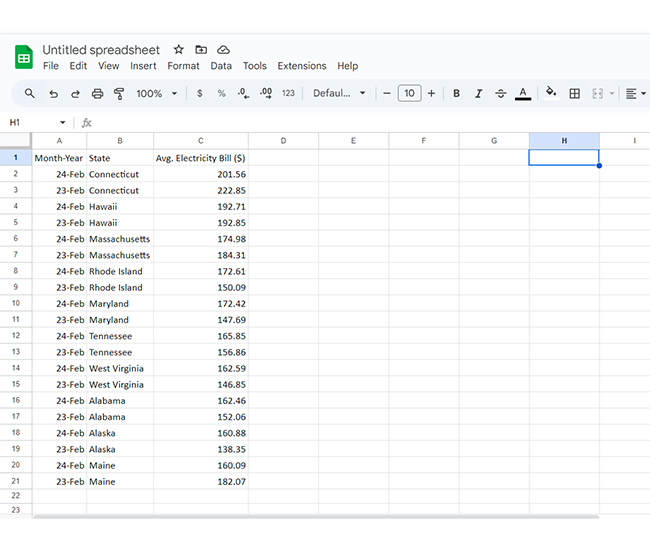Screen dimensions: 650x550
Task: Select the Month-Year header cell
Action: (x=59, y=158)
